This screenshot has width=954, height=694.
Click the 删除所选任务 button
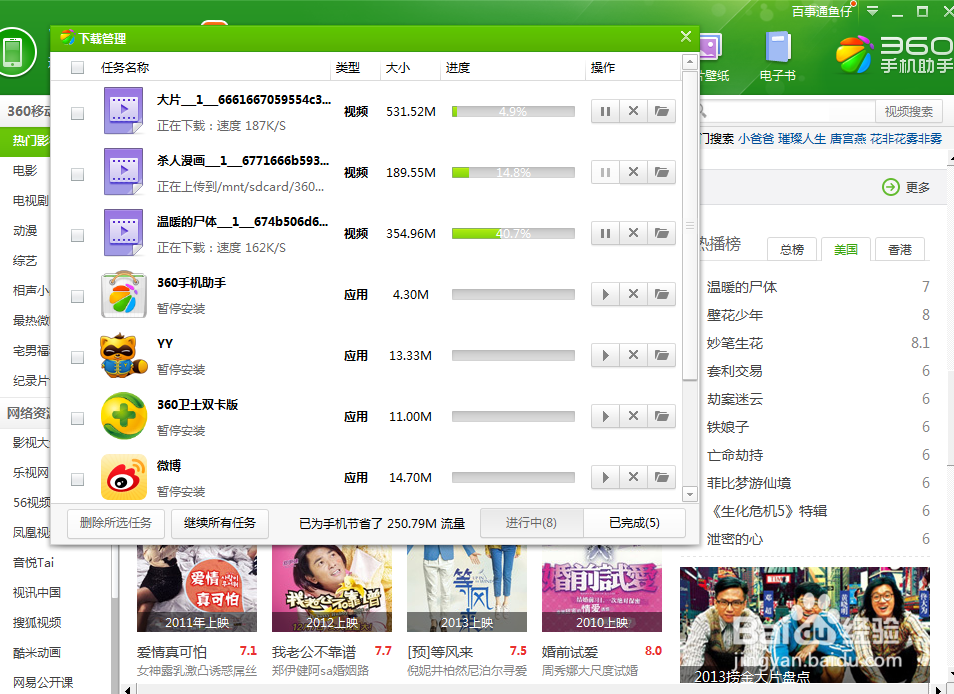point(116,523)
